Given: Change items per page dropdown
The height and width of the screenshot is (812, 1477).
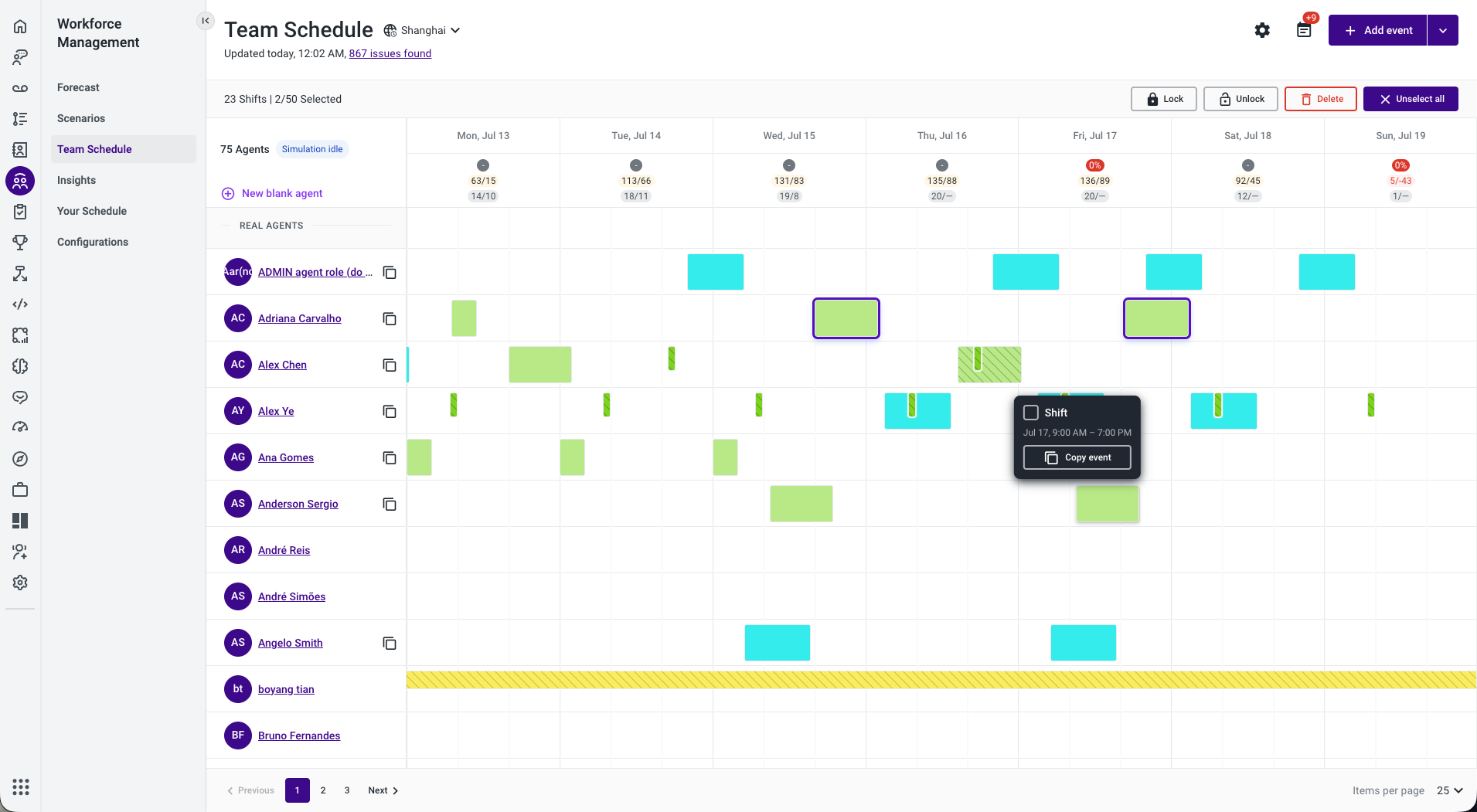Looking at the screenshot, I should coord(1450,790).
